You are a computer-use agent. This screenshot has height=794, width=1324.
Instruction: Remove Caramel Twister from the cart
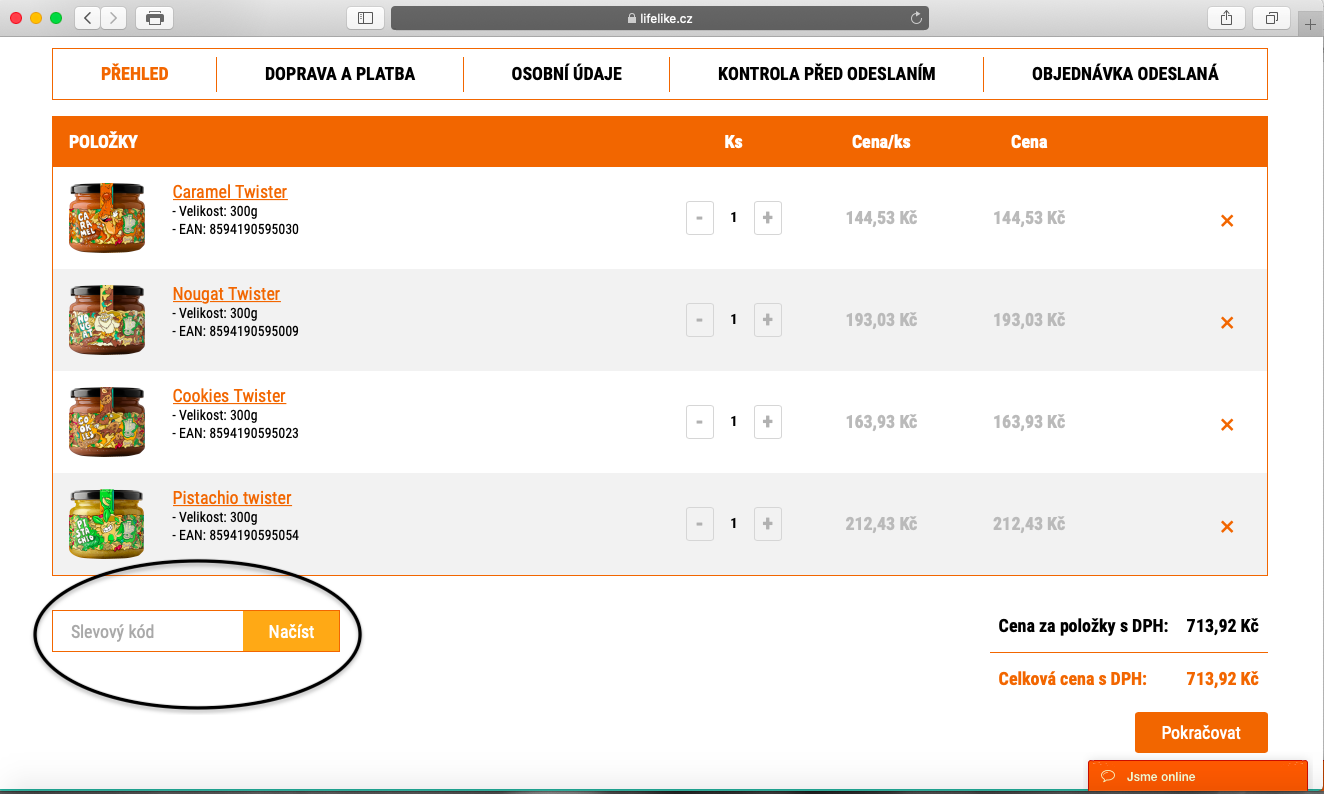tap(1227, 221)
